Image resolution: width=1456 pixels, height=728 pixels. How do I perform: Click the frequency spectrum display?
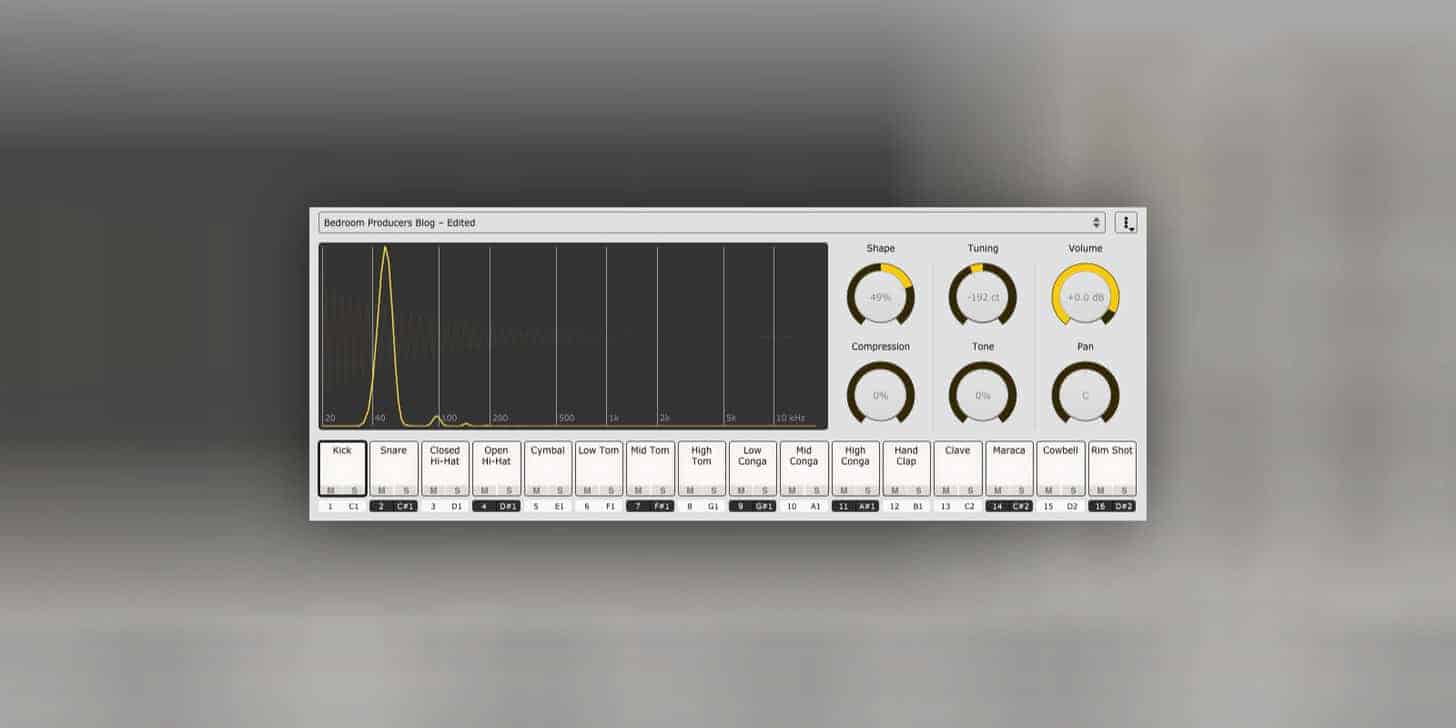pos(573,336)
